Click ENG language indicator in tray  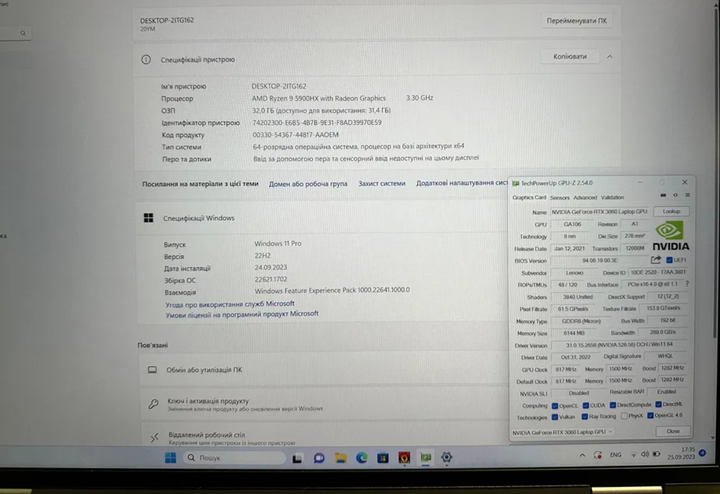[x=616, y=455]
